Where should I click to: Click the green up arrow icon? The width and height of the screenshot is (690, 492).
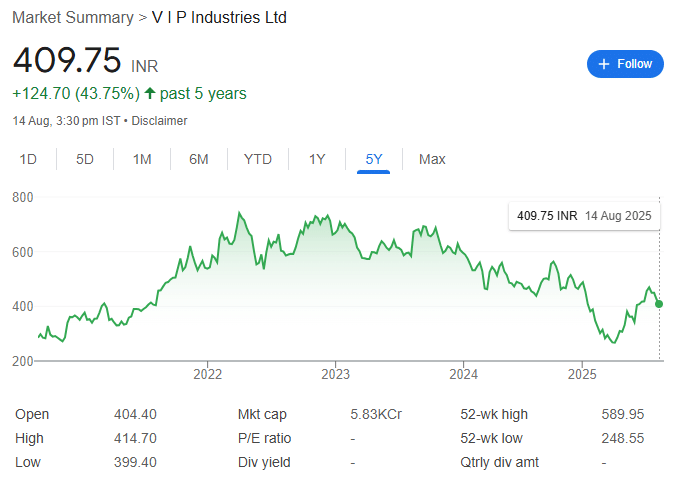(x=150, y=93)
